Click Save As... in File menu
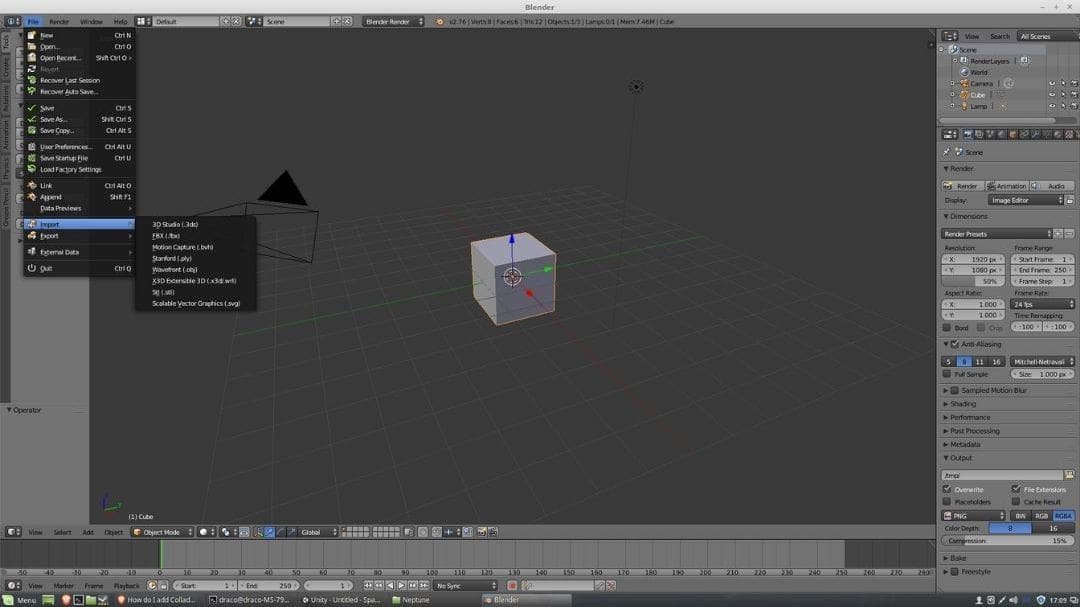 (x=79, y=119)
